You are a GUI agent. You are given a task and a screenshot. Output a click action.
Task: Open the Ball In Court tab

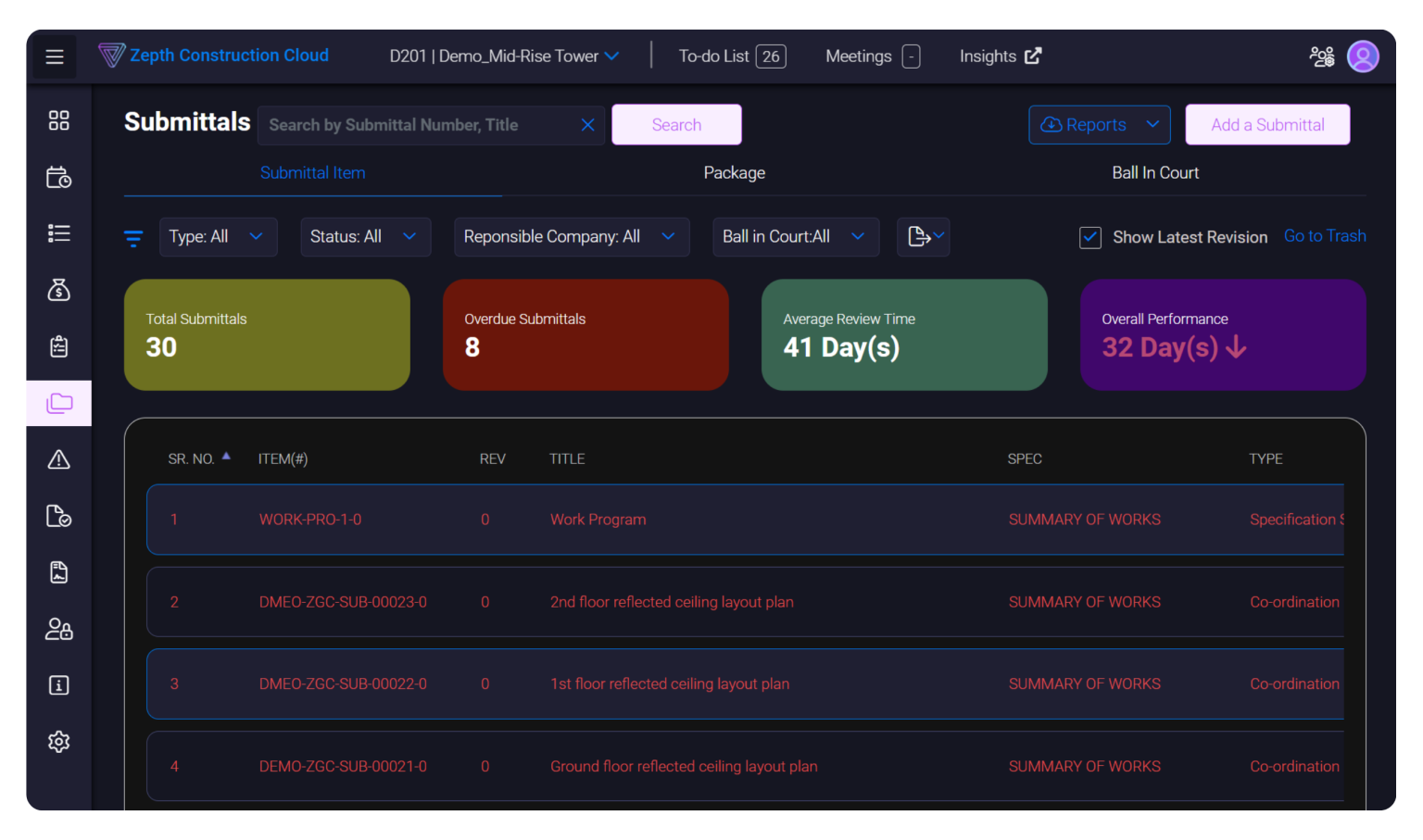click(x=1155, y=172)
